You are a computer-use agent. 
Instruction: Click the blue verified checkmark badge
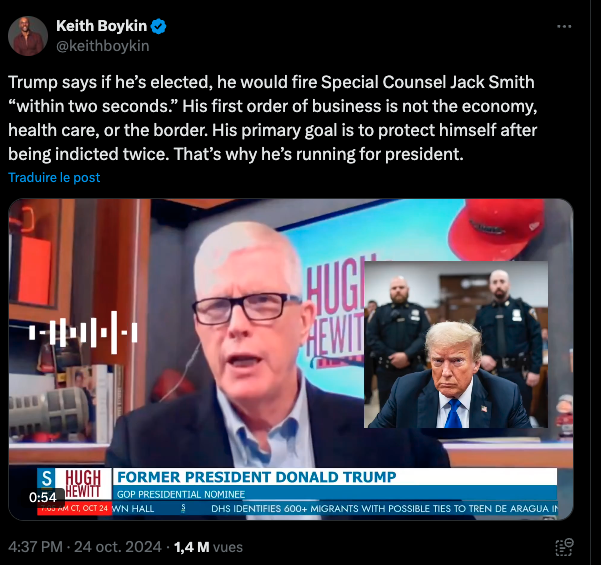tap(158, 26)
